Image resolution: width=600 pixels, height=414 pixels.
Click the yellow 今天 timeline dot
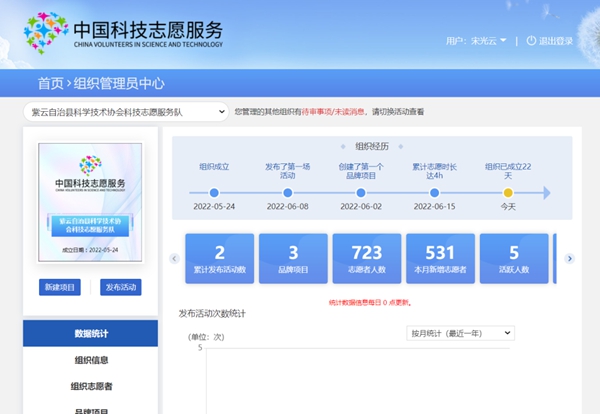pos(508,192)
